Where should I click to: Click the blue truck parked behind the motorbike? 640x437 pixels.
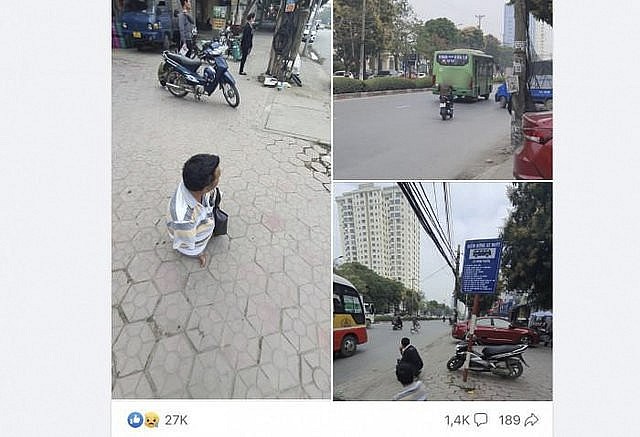pos(143,24)
